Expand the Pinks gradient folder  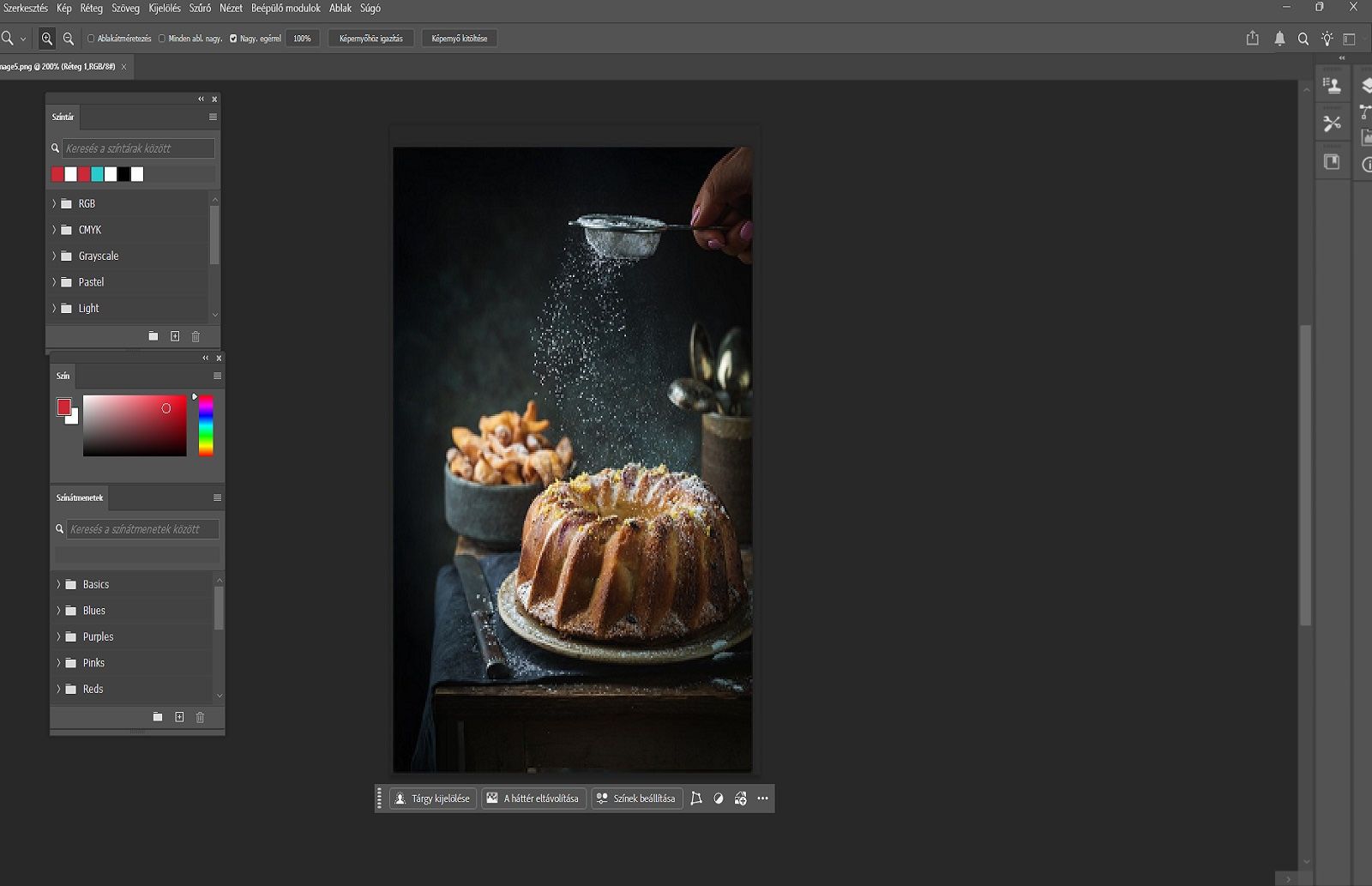point(58,663)
